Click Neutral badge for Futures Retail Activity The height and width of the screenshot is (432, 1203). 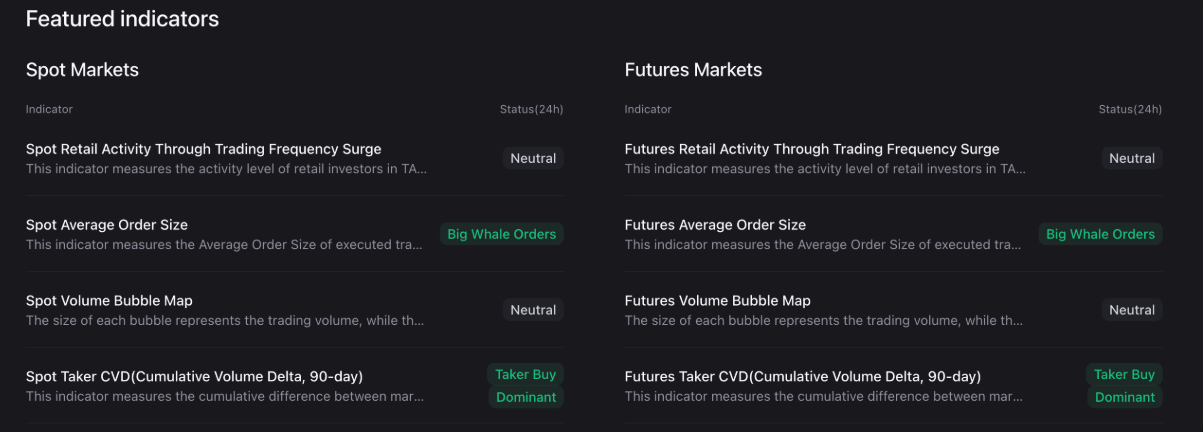pos(1132,158)
